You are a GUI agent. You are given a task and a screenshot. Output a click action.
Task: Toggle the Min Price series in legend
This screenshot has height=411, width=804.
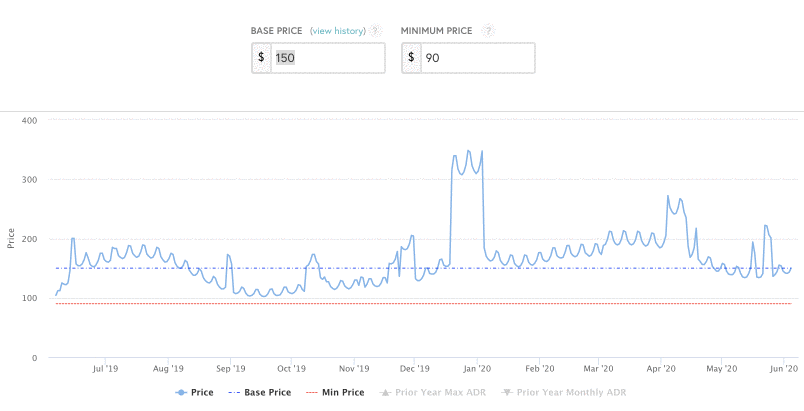[x=335, y=393]
